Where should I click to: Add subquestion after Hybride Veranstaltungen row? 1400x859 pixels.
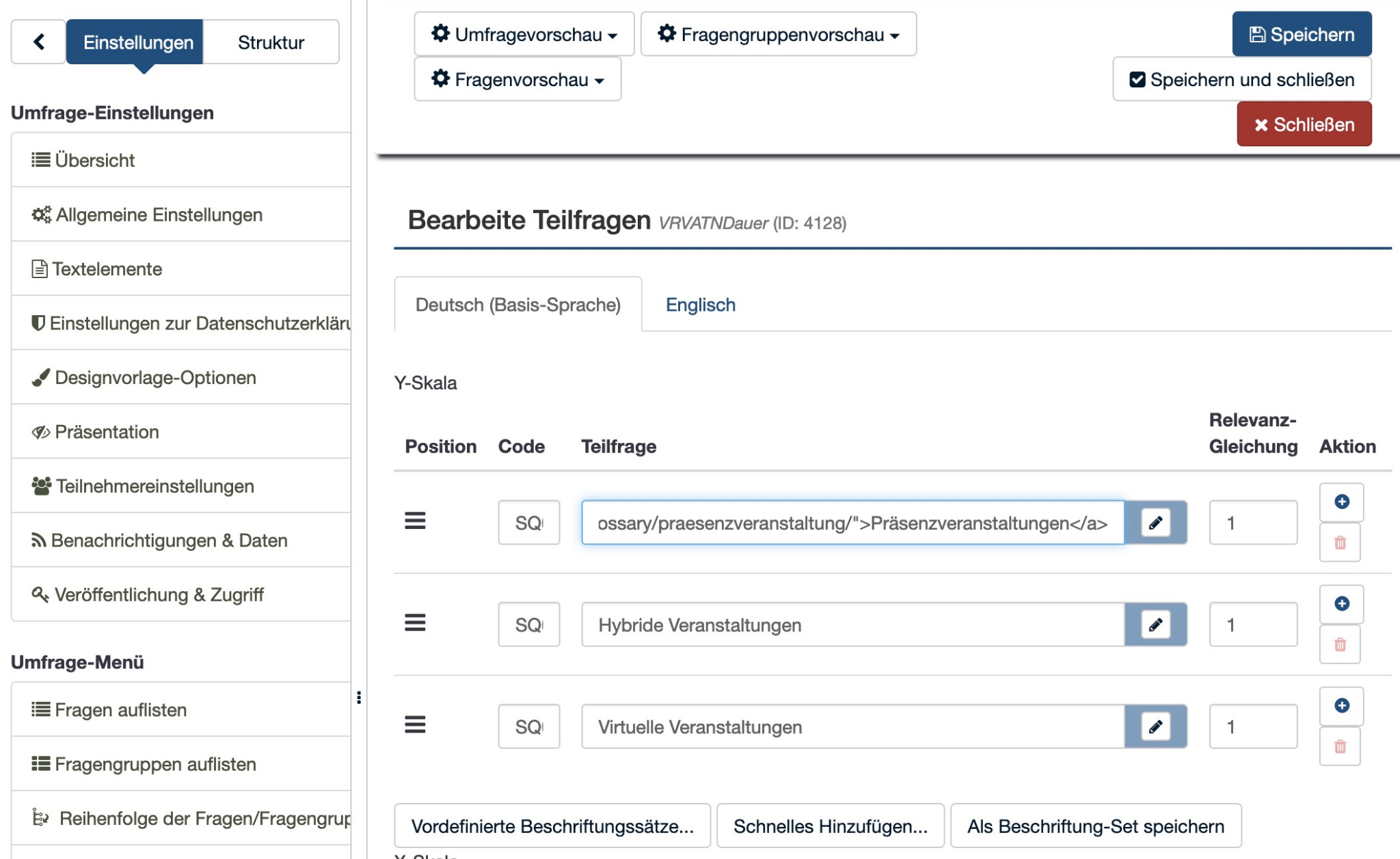1341,604
